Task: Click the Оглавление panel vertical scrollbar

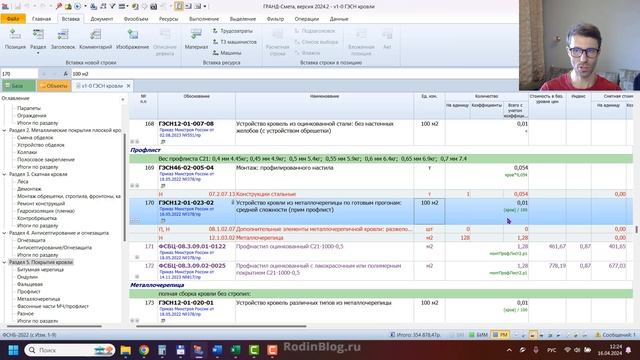Action: click(124, 188)
